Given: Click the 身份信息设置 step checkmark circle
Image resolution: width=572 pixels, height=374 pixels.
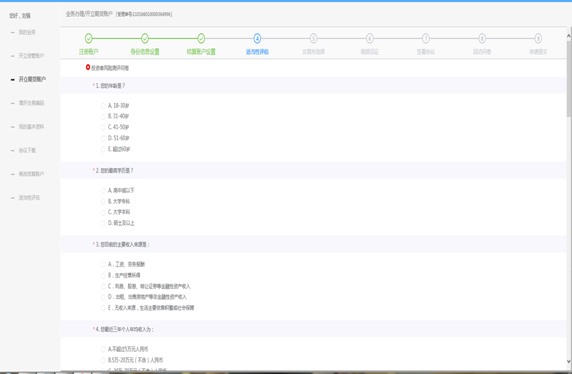Looking at the screenshot, I should tap(145, 38).
